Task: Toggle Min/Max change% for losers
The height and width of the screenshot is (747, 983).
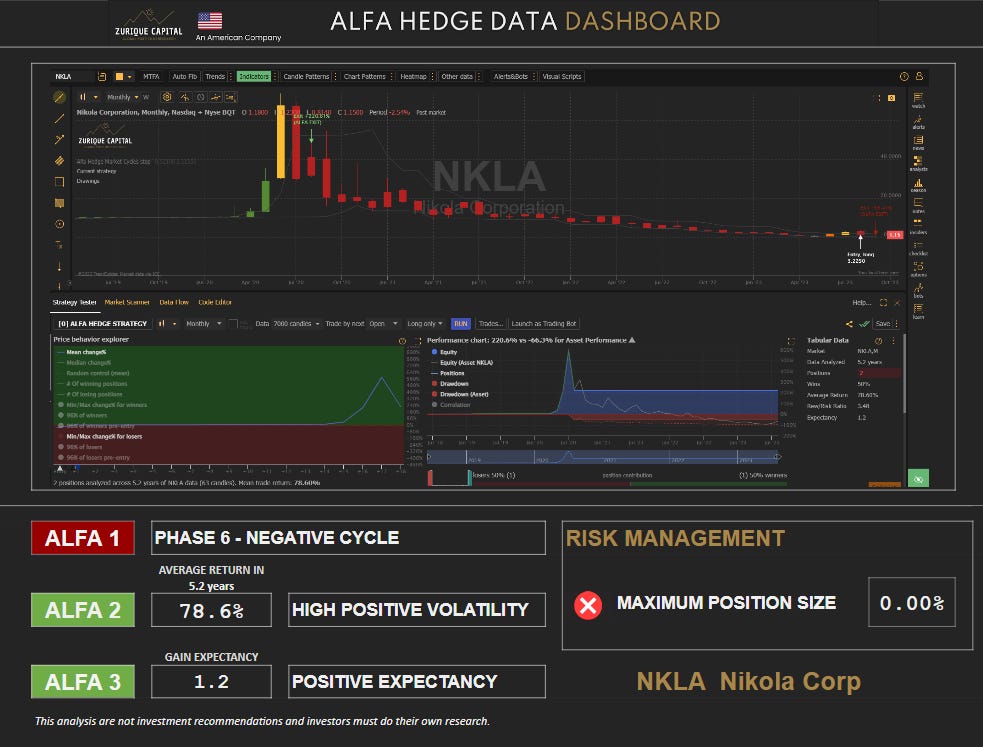Action: [100, 436]
